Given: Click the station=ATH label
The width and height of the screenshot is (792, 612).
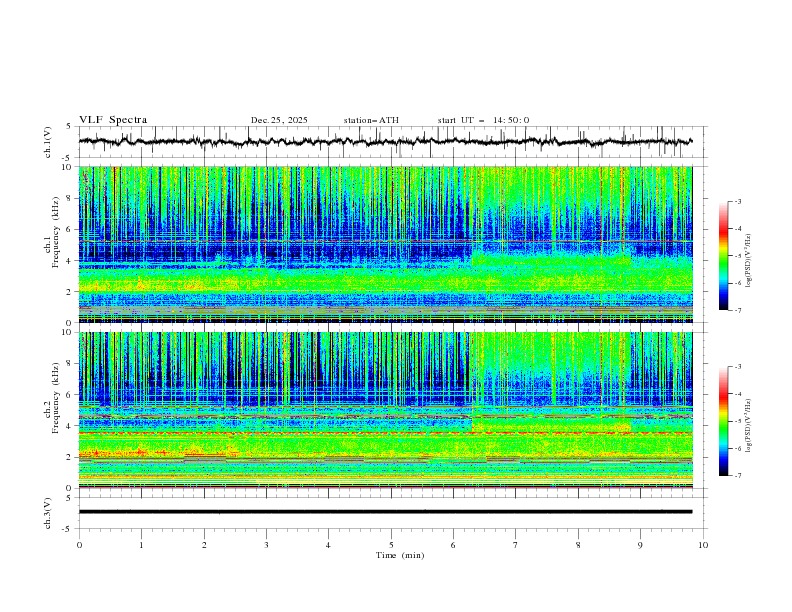Looking at the screenshot, I should [371, 120].
